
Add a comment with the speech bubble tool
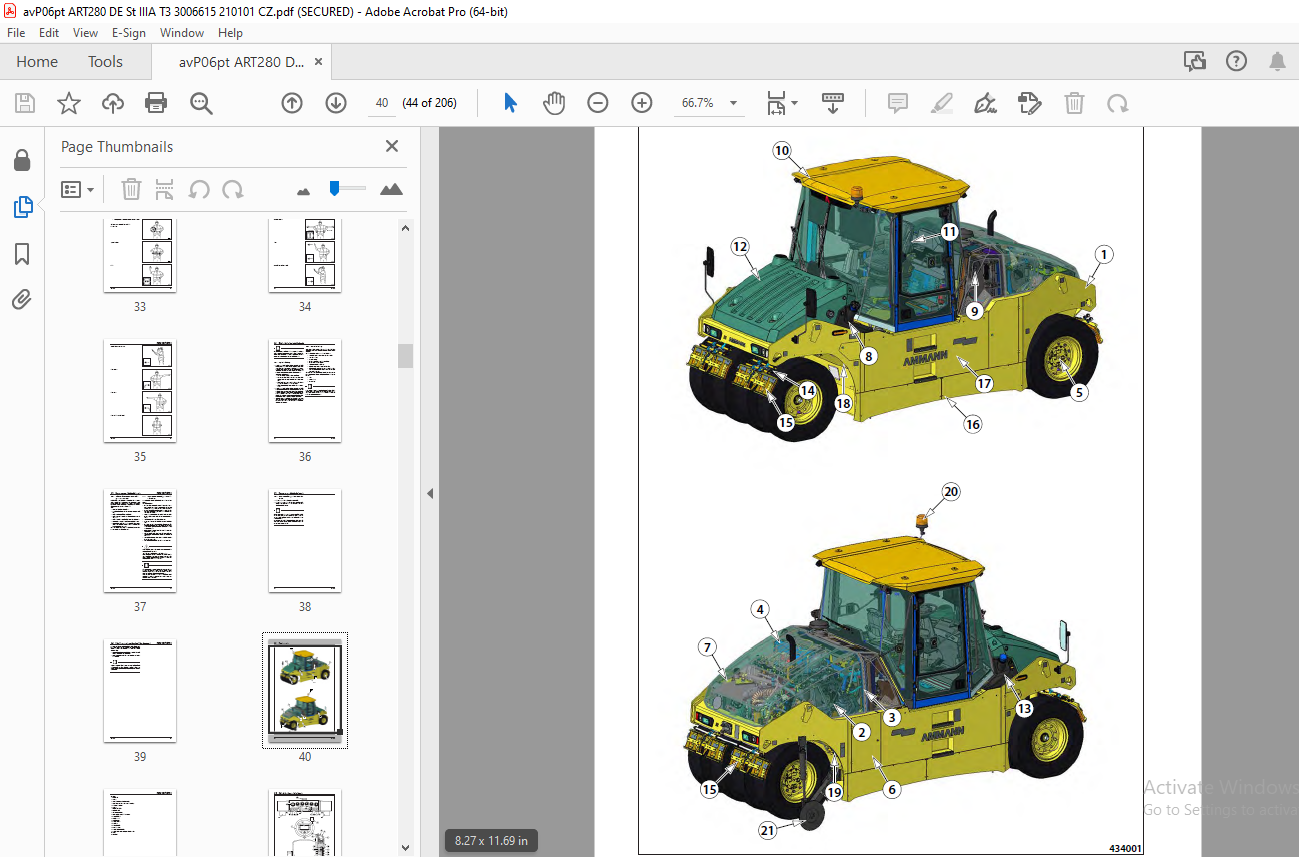897,103
